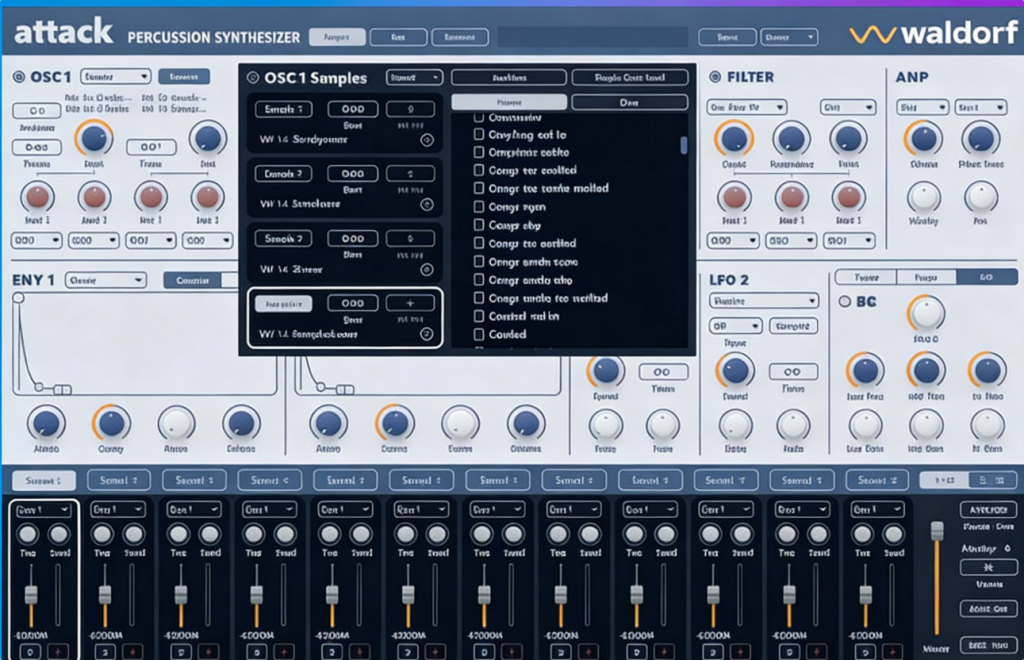1024x660 pixels.
Task: Click the red-symbol button under the second mixer channel
Action: click(133, 651)
